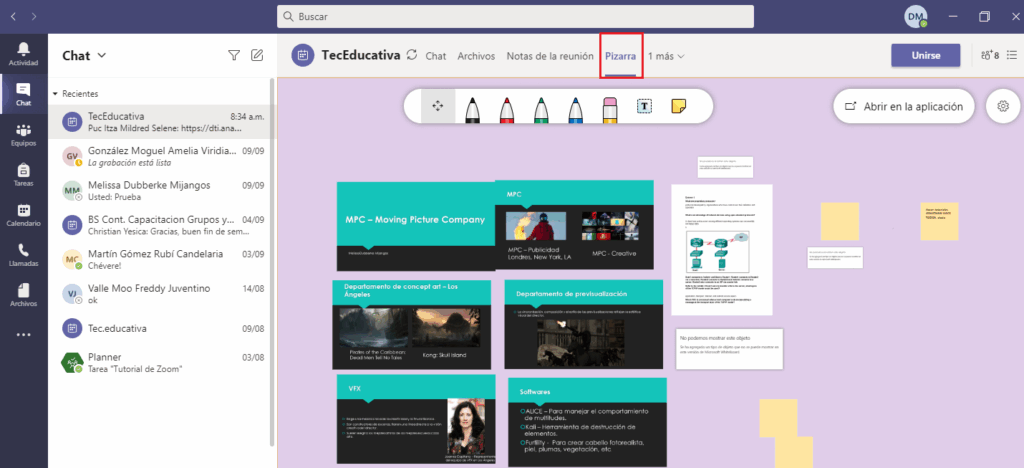Click the Unirse button

click(x=925, y=56)
